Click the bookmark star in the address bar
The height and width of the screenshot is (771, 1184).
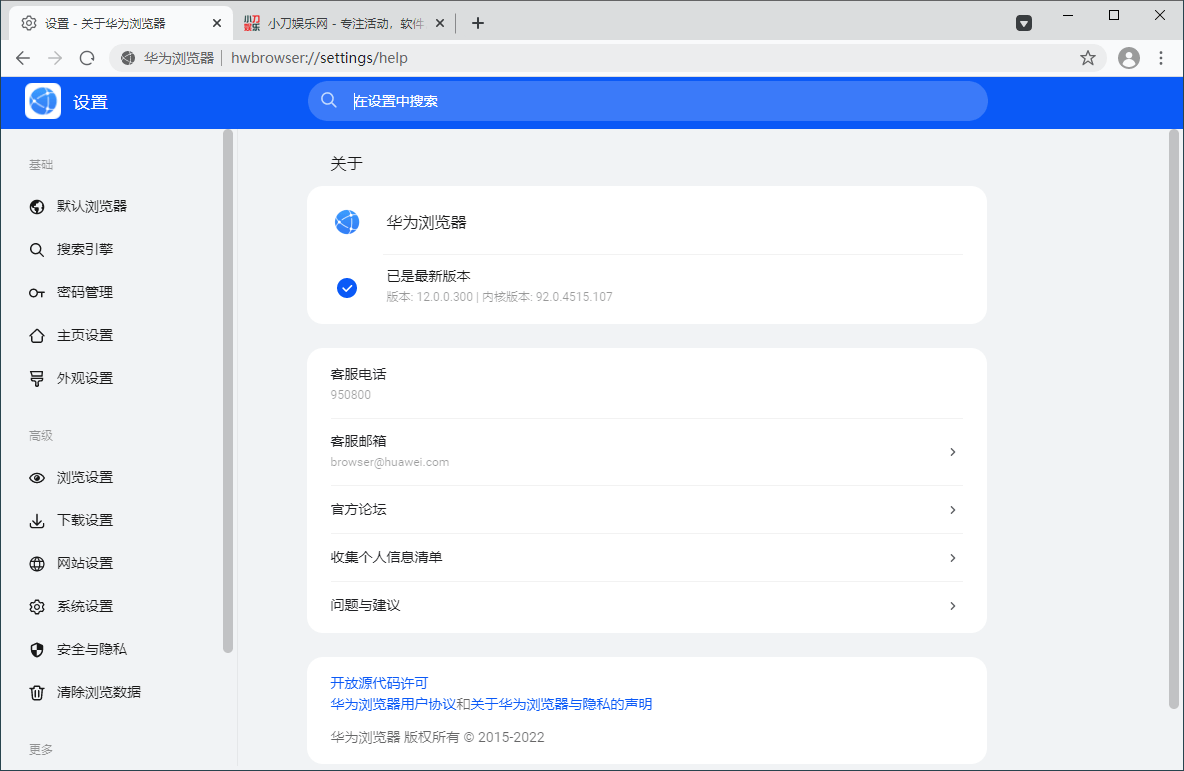[1087, 58]
